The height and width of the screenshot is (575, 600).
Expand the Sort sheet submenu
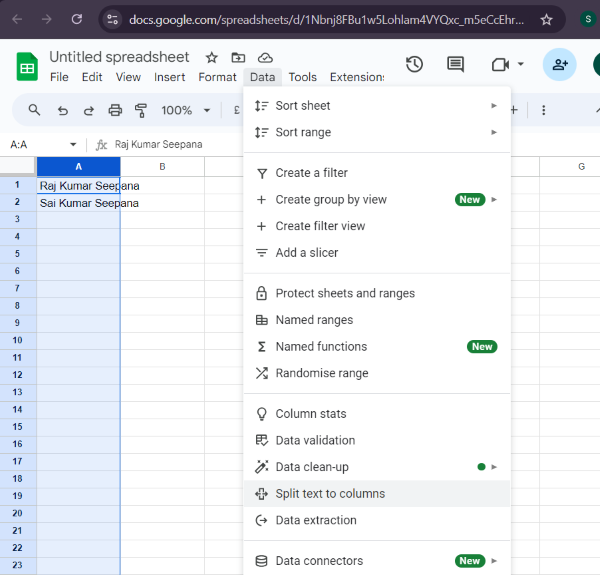click(494, 106)
